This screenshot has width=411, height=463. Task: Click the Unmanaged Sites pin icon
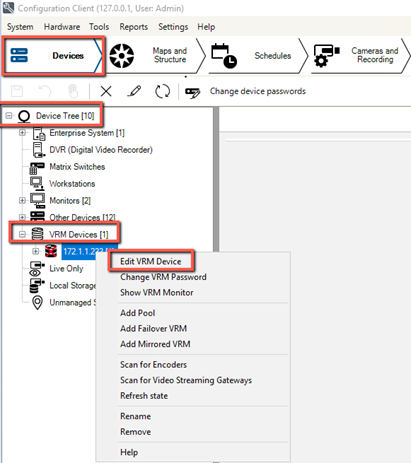pos(37,303)
